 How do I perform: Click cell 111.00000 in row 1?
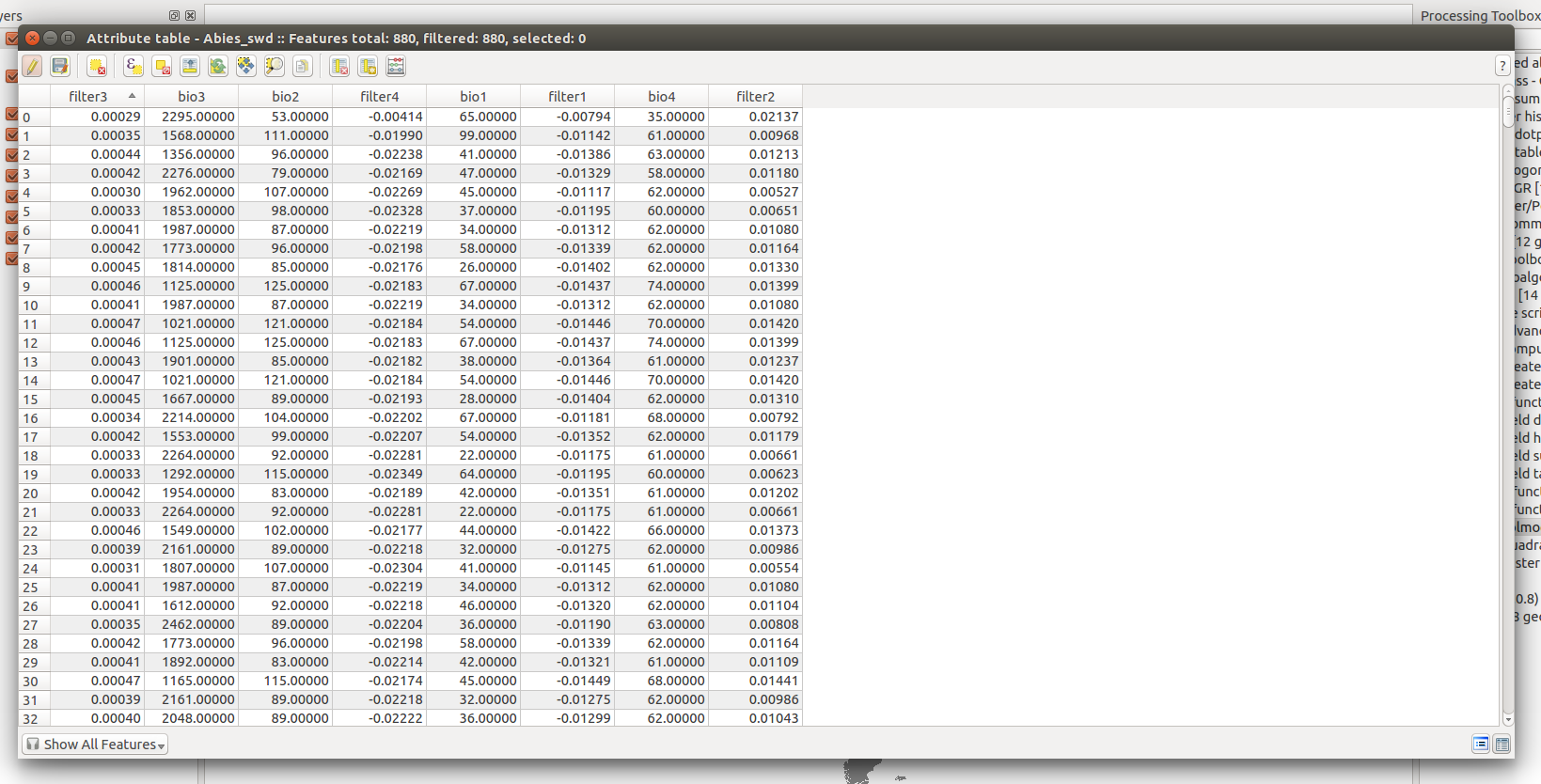[285, 135]
